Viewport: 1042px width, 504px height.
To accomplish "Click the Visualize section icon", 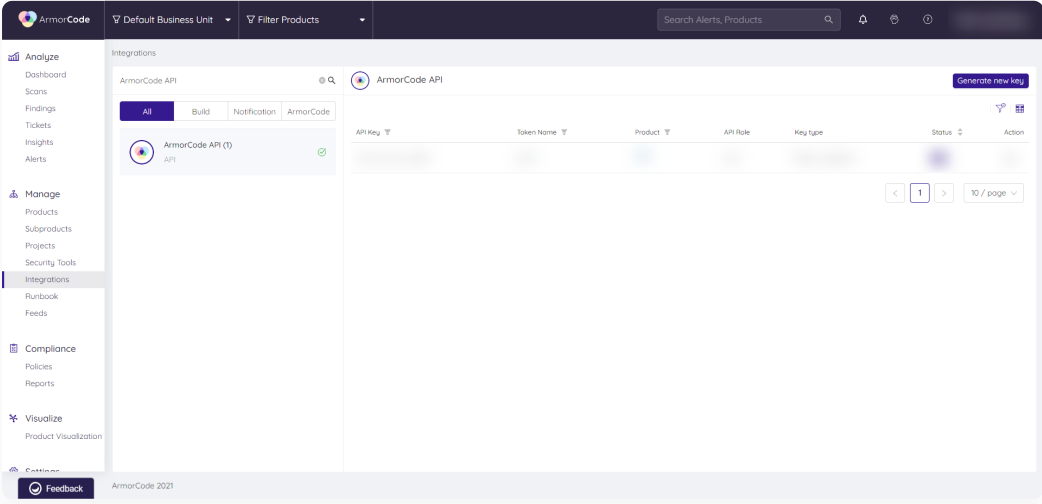I will pyautogui.click(x=13, y=418).
